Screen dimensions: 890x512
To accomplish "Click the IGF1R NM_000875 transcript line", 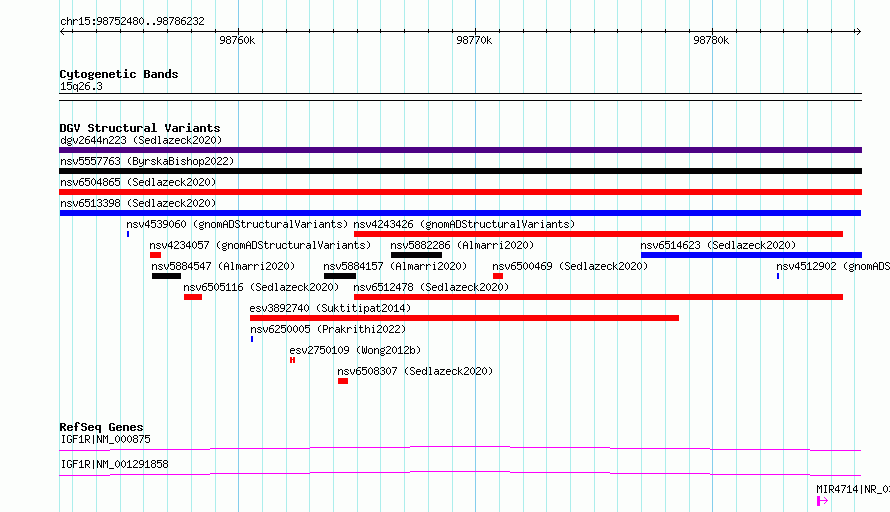I will tap(460, 448).
